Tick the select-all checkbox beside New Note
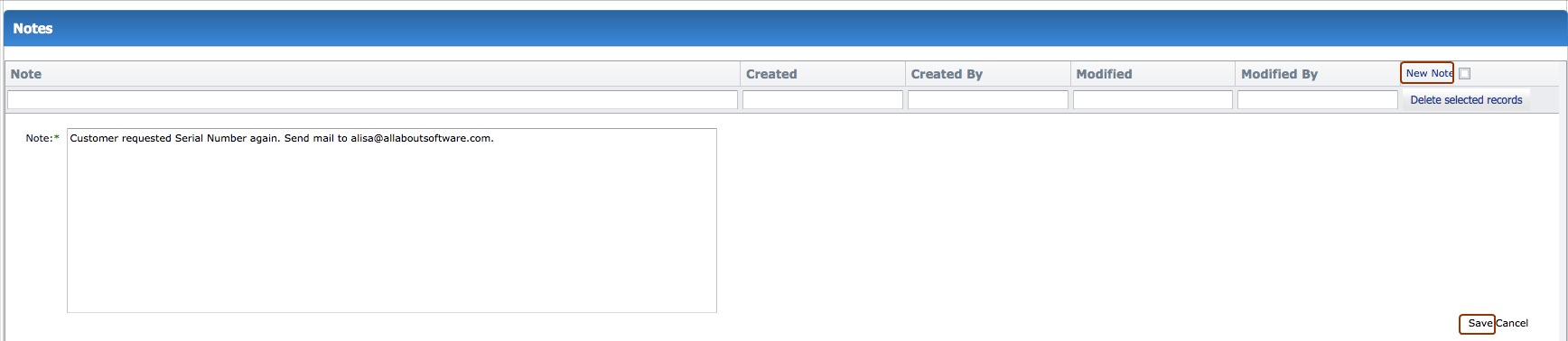The width and height of the screenshot is (1568, 341). [x=1464, y=74]
